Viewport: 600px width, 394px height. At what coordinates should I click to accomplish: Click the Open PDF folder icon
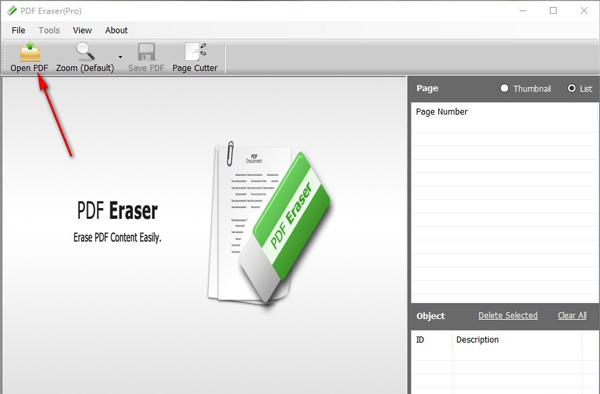pos(30,52)
